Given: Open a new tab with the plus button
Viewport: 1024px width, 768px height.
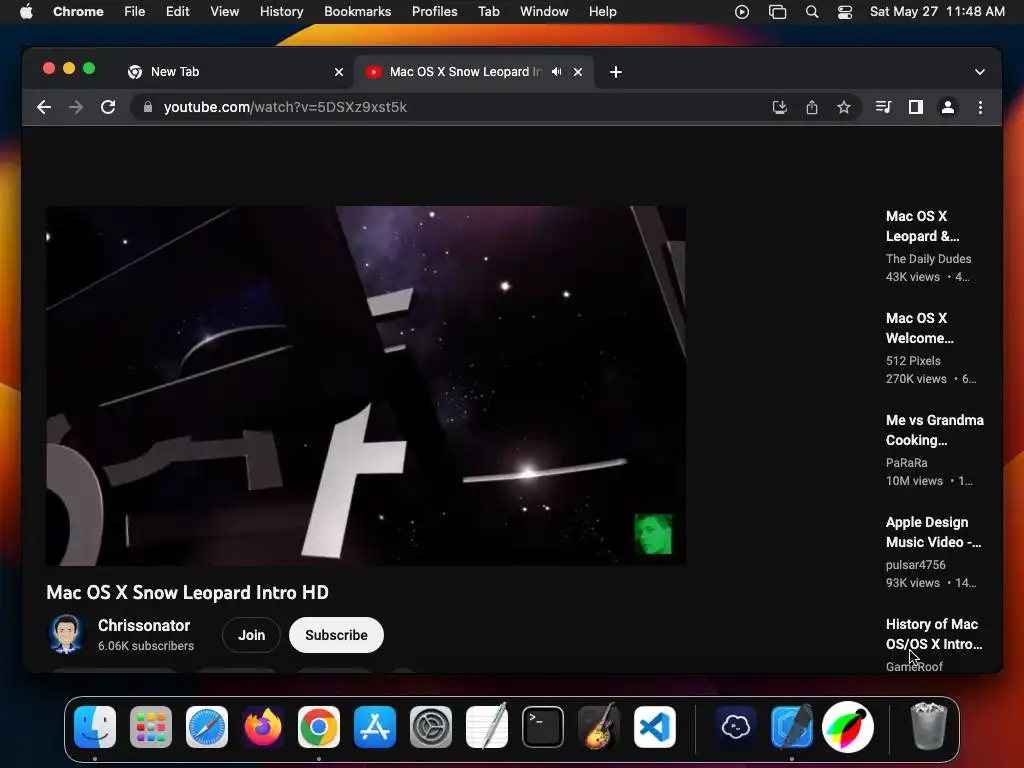Looking at the screenshot, I should click(x=615, y=72).
